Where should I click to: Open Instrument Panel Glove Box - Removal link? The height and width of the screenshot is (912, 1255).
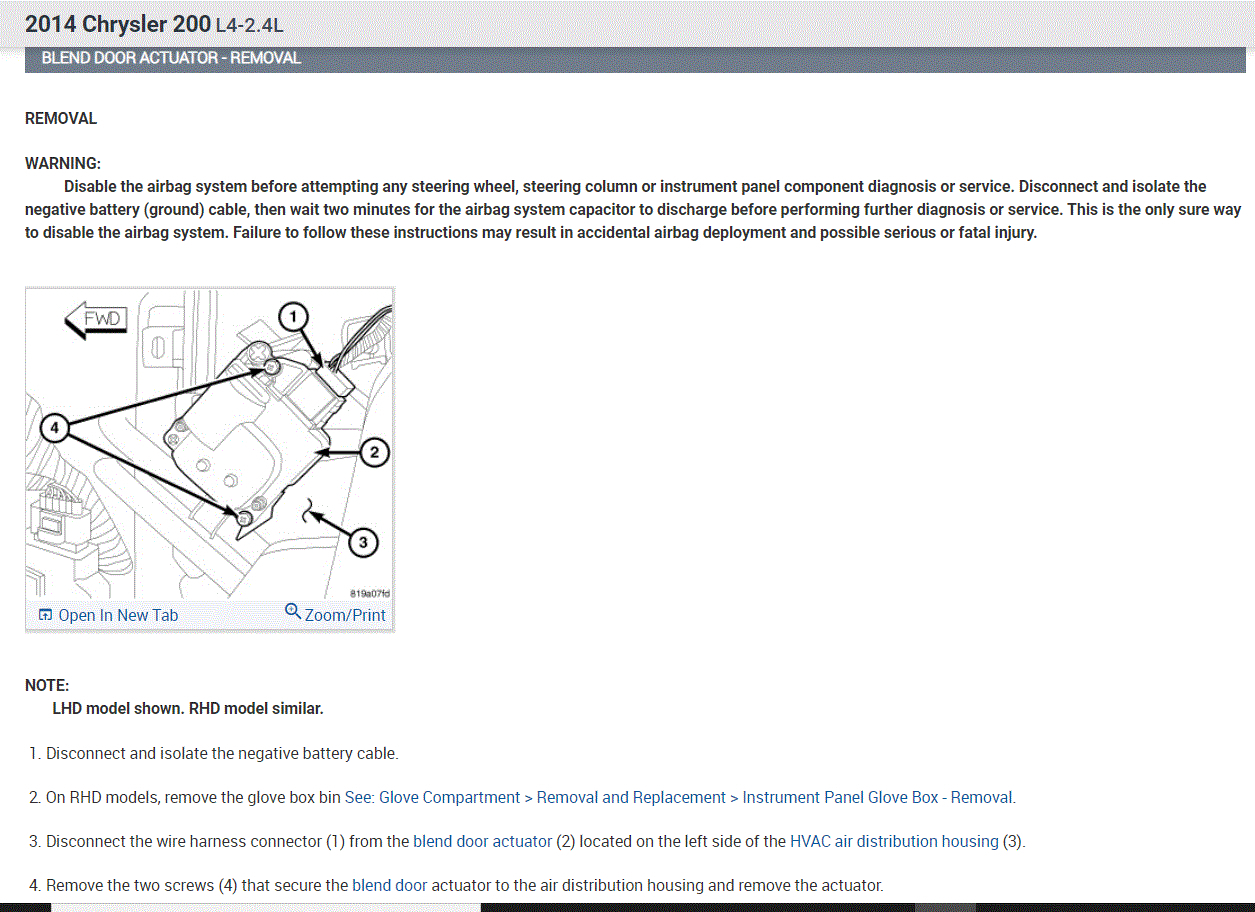(878, 798)
